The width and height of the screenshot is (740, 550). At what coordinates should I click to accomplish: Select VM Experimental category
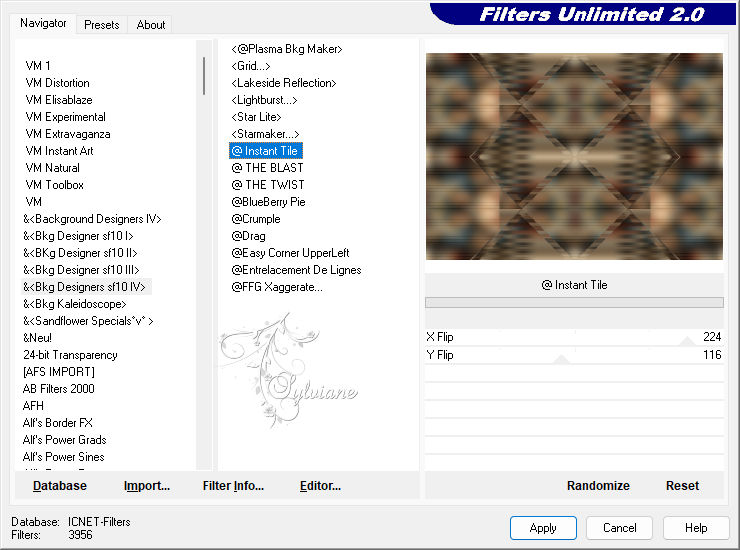pyautogui.click(x=66, y=117)
